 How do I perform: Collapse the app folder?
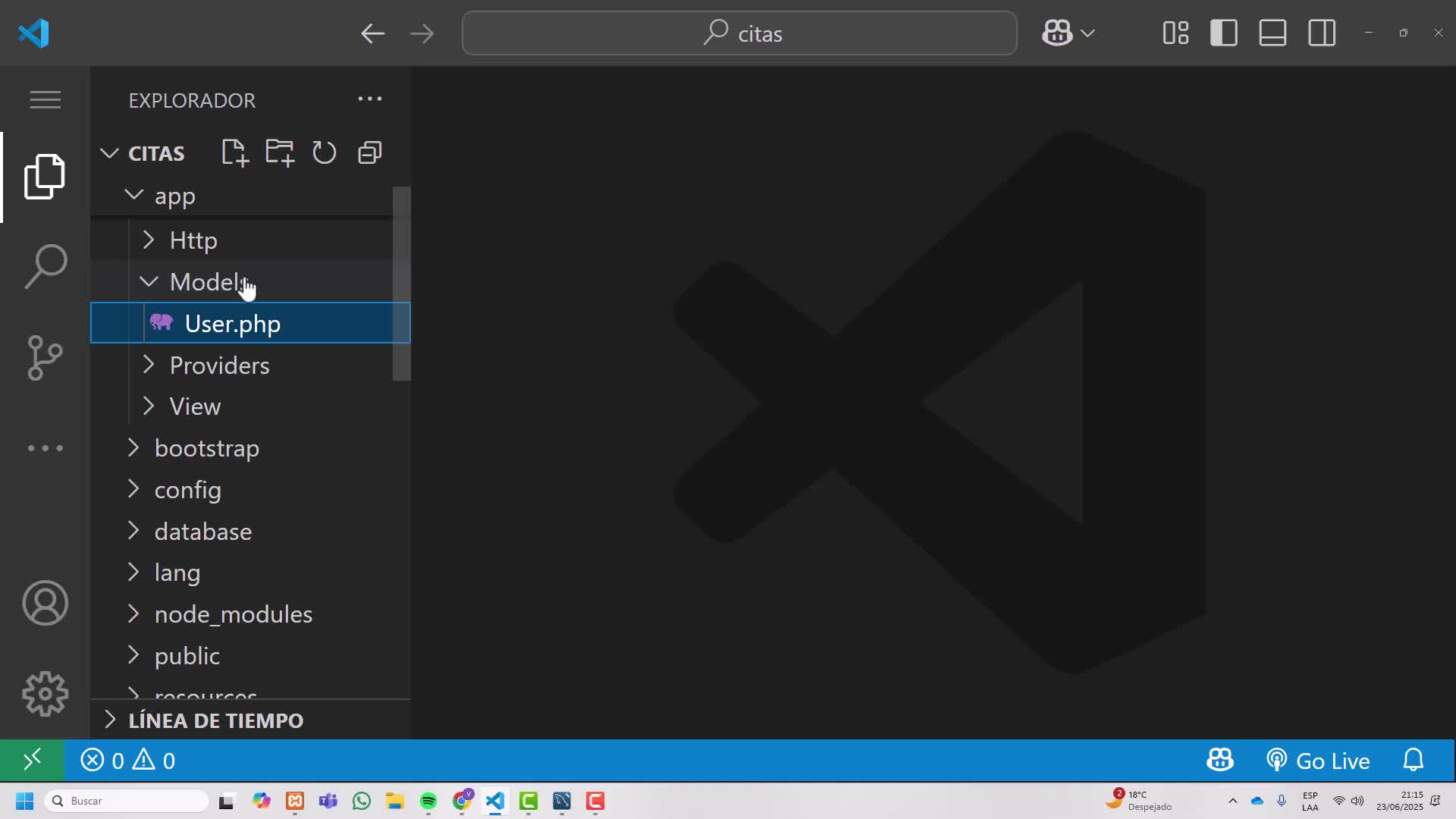click(x=241, y=196)
